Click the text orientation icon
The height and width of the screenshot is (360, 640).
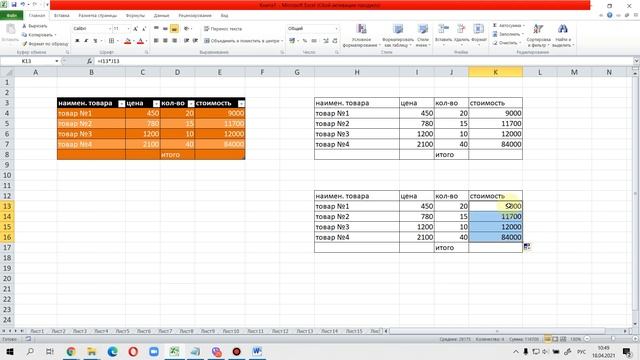coord(187,29)
